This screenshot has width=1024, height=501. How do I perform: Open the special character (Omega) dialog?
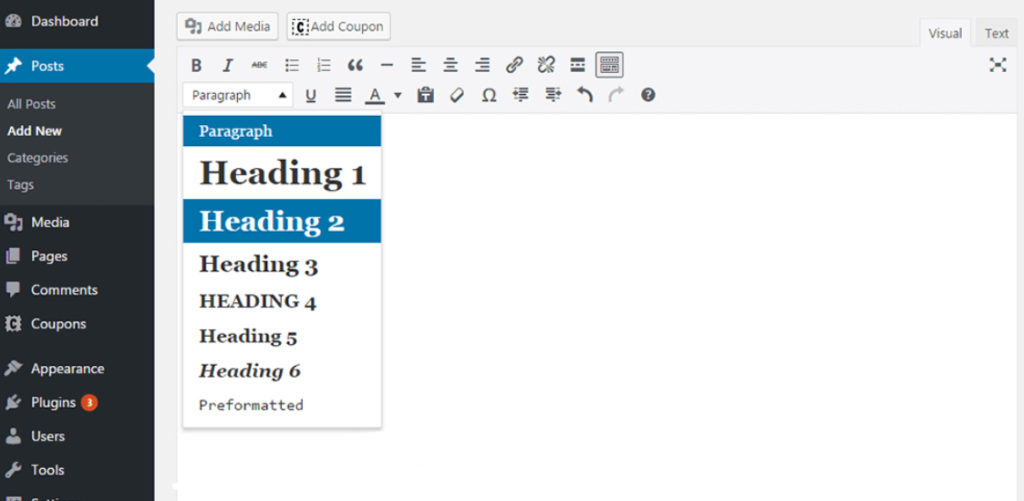coord(488,95)
